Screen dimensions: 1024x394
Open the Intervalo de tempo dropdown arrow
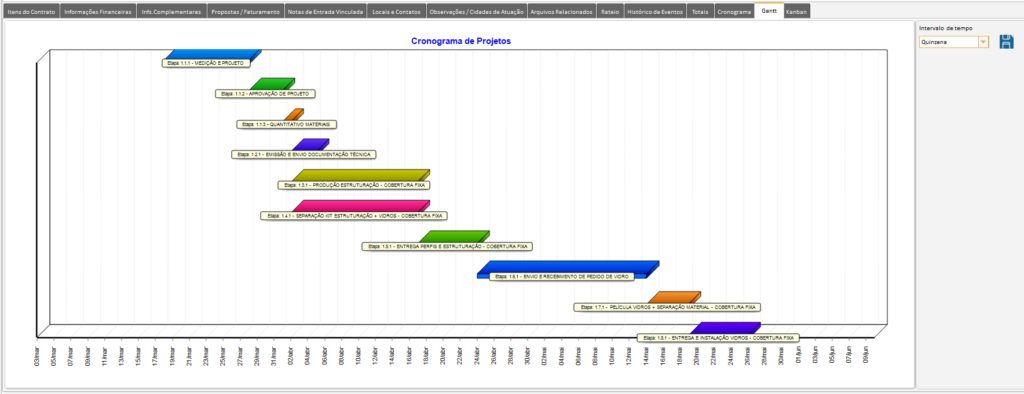(x=983, y=42)
